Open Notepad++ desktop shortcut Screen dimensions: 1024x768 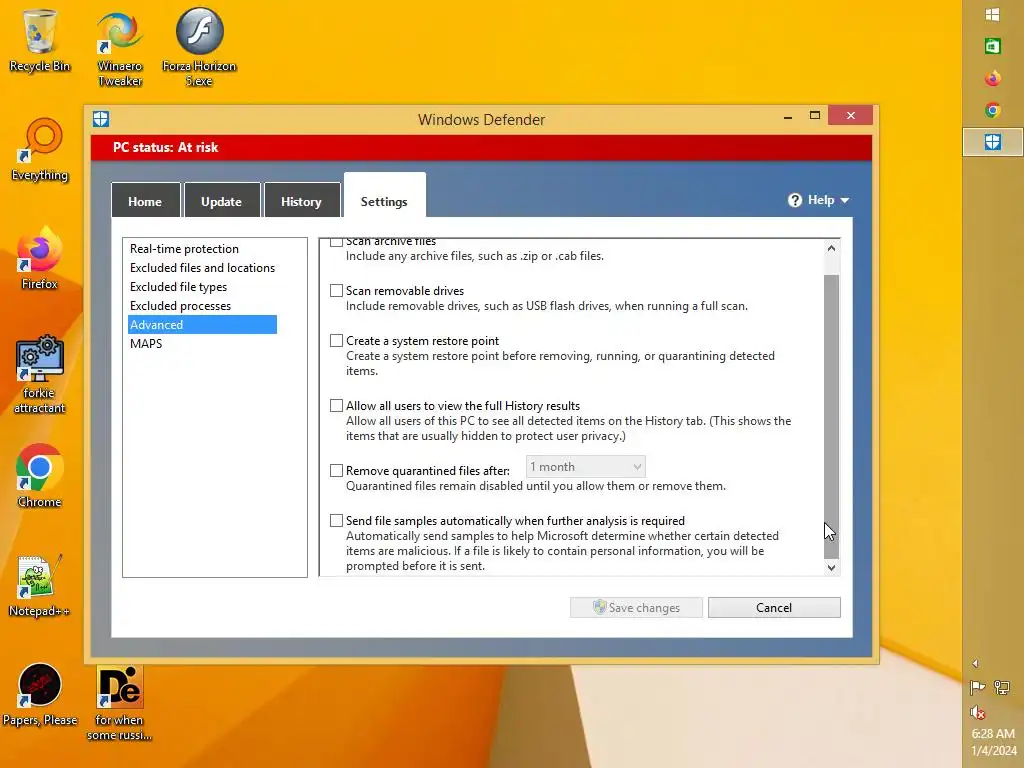(x=39, y=585)
